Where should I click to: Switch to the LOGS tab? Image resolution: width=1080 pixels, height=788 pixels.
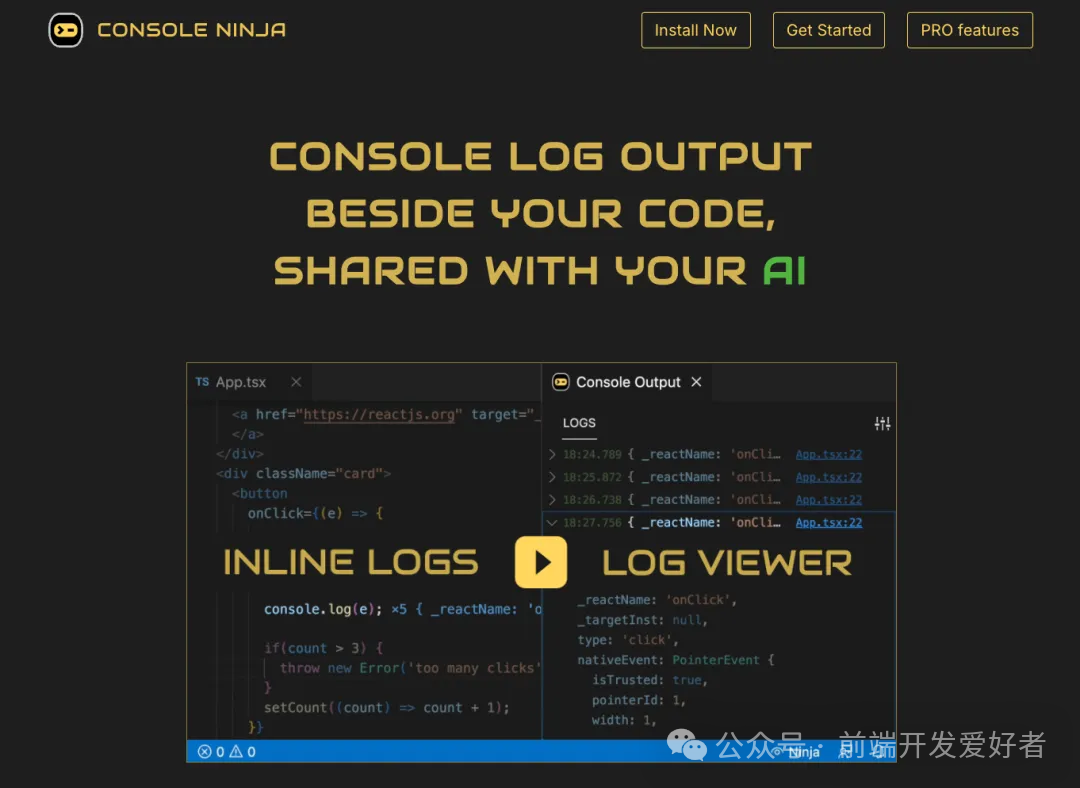tap(579, 423)
